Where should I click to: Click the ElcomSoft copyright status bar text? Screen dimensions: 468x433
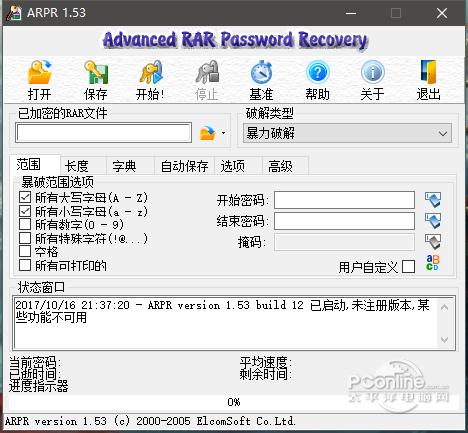tap(150, 421)
